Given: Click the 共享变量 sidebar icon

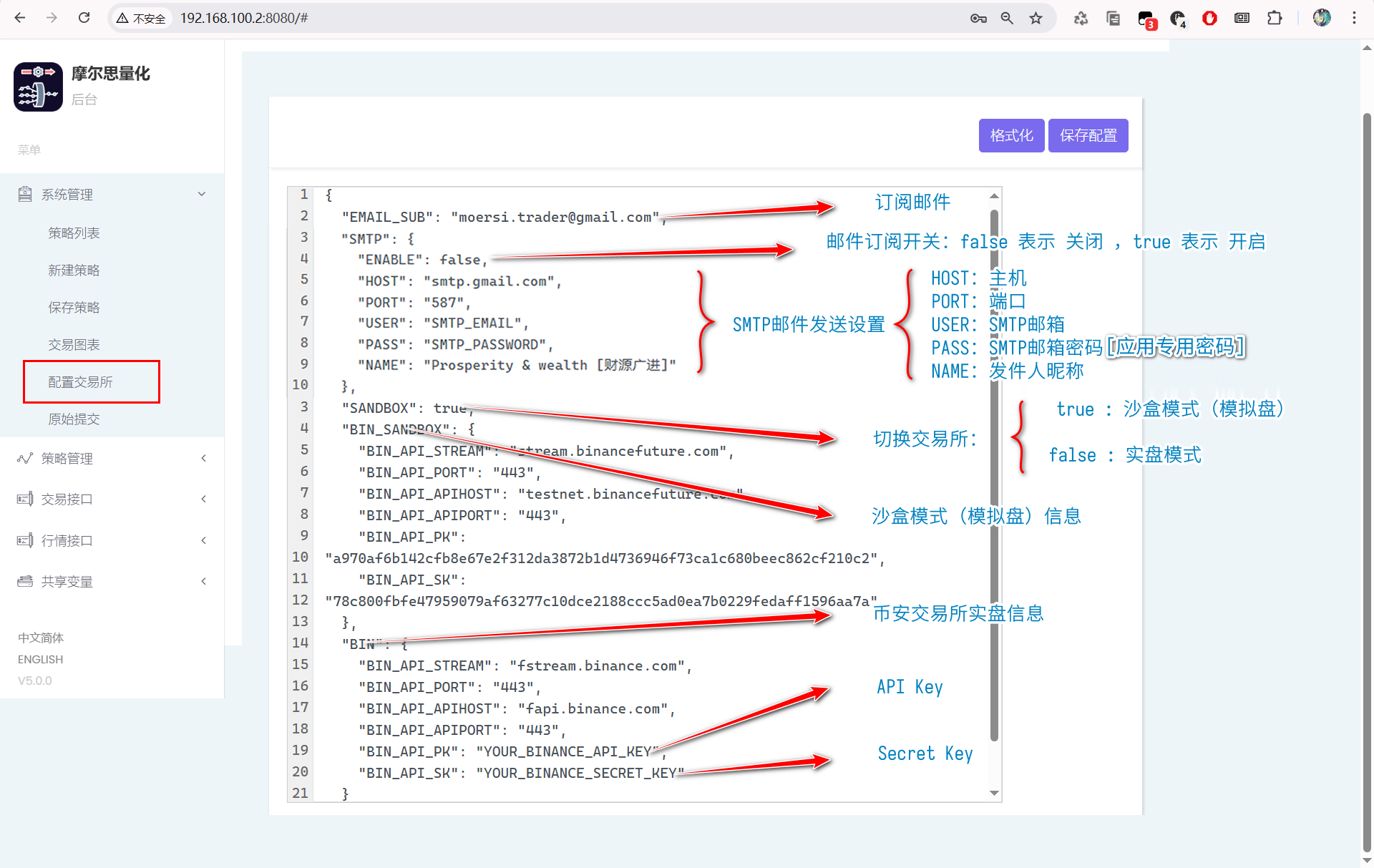Looking at the screenshot, I should pyautogui.click(x=25, y=581).
